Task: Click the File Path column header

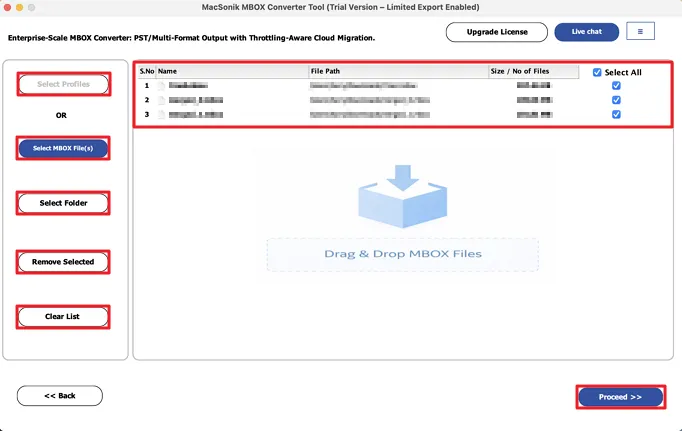Action: (x=398, y=71)
